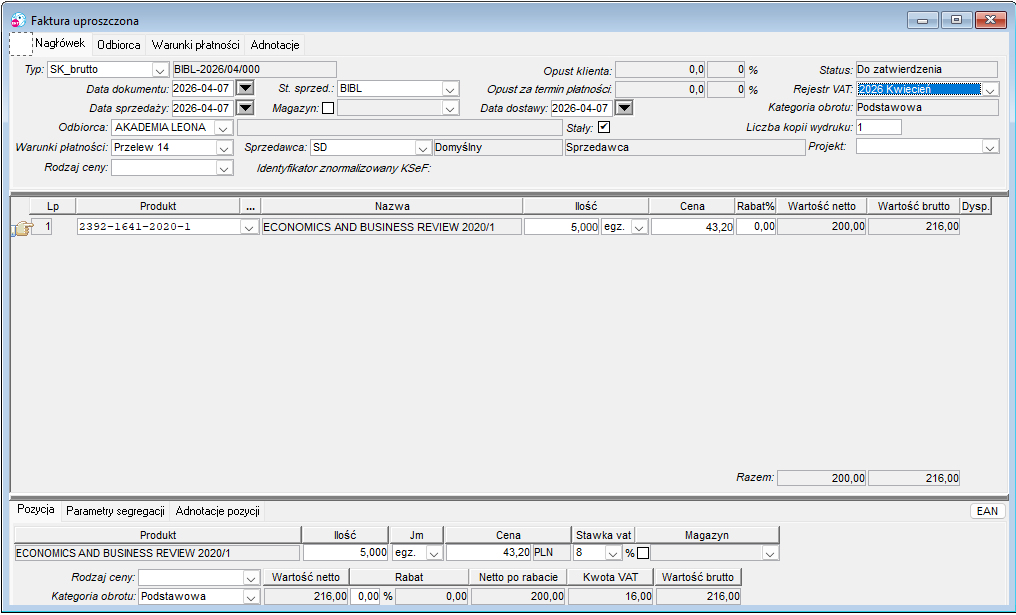
Task: Click the EAN button
Action: [987, 511]
